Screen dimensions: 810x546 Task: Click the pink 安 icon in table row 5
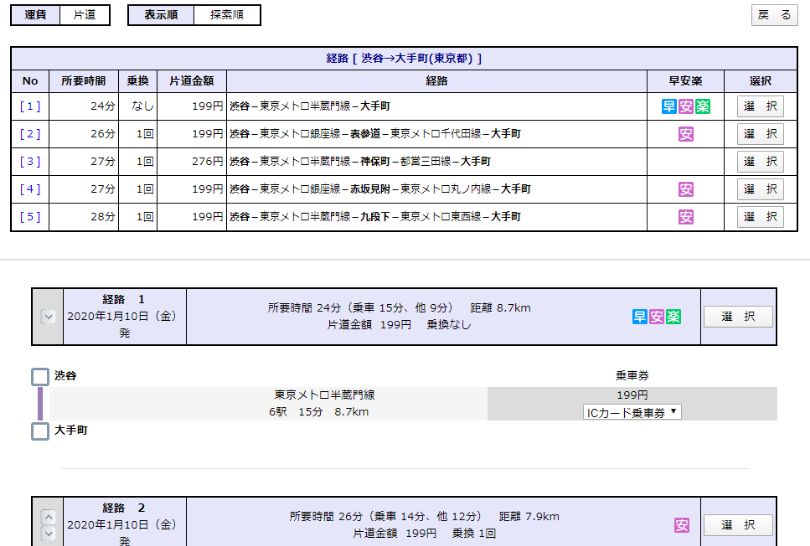coord(686,217)
